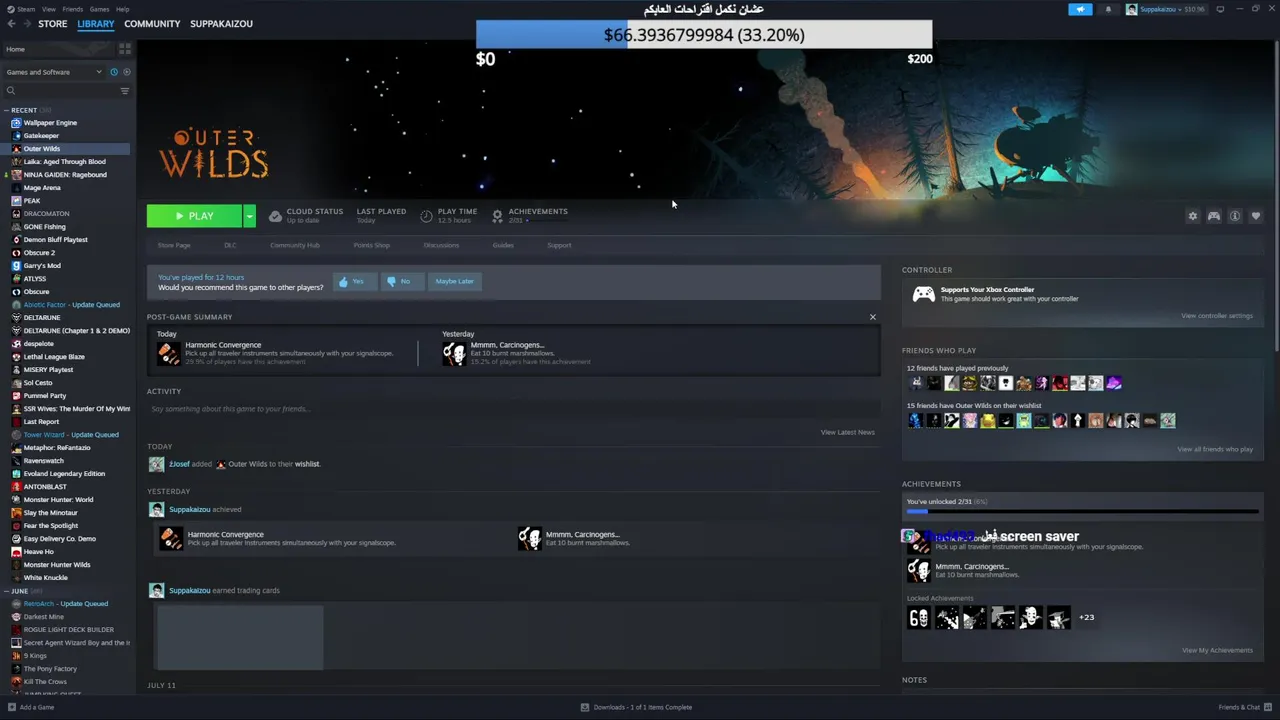Click the forward navigation arrow
This screenshot has width=1280, height=720.
coord(26,24)
